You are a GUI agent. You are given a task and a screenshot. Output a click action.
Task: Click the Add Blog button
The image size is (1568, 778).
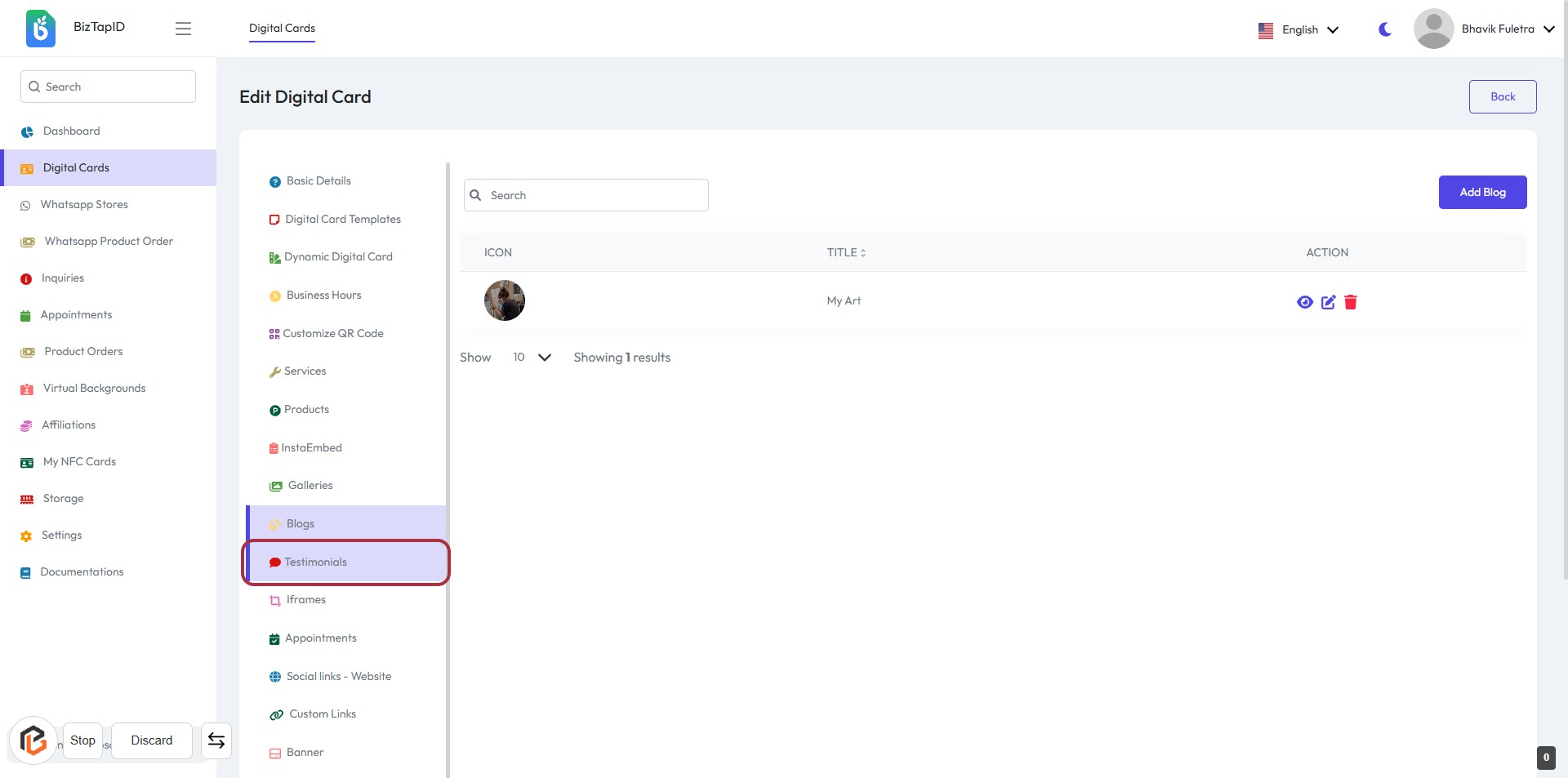pyautogui.click(x=1482, y=193)
